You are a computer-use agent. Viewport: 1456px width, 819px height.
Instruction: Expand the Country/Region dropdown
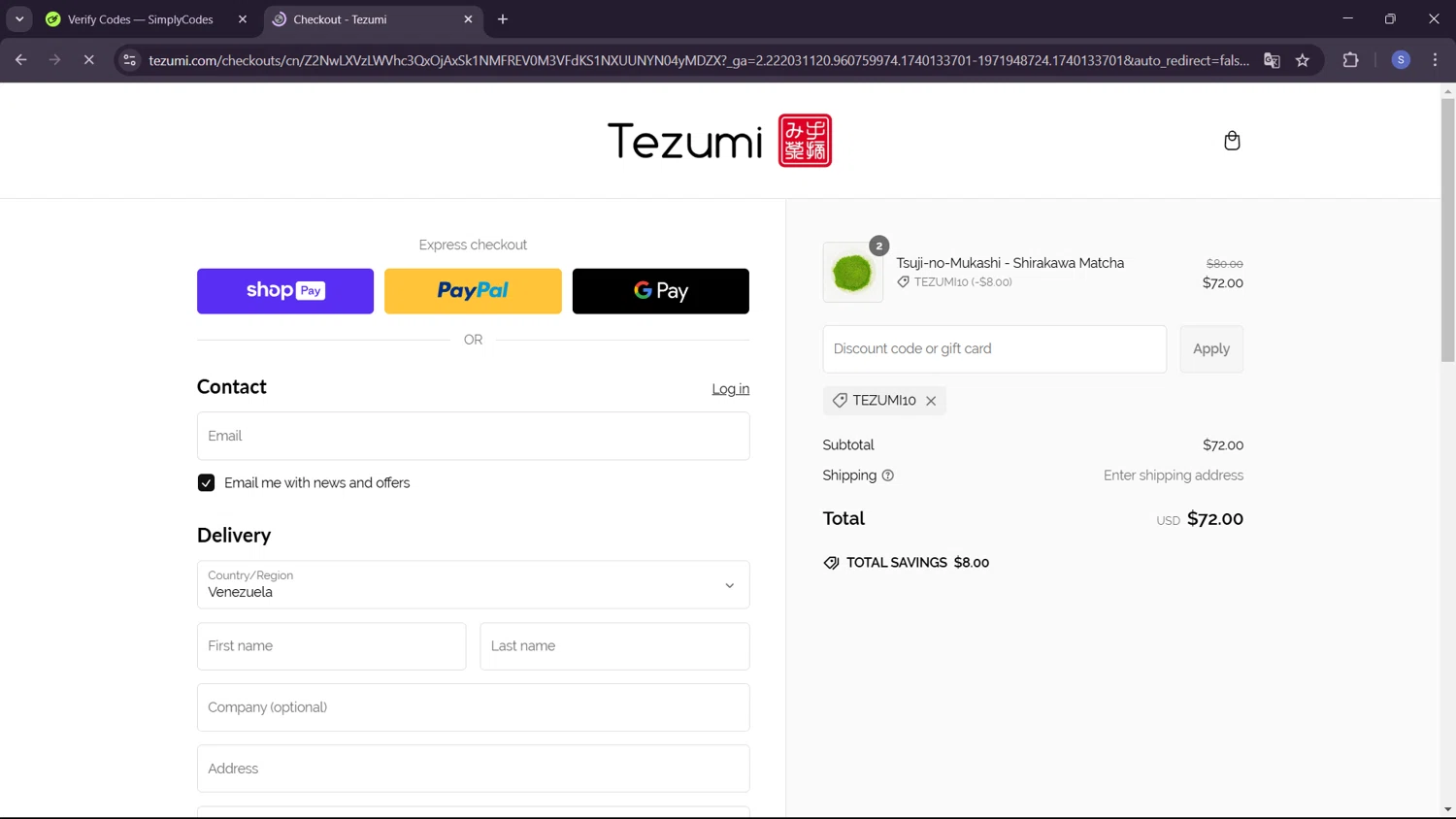point(474,585)
